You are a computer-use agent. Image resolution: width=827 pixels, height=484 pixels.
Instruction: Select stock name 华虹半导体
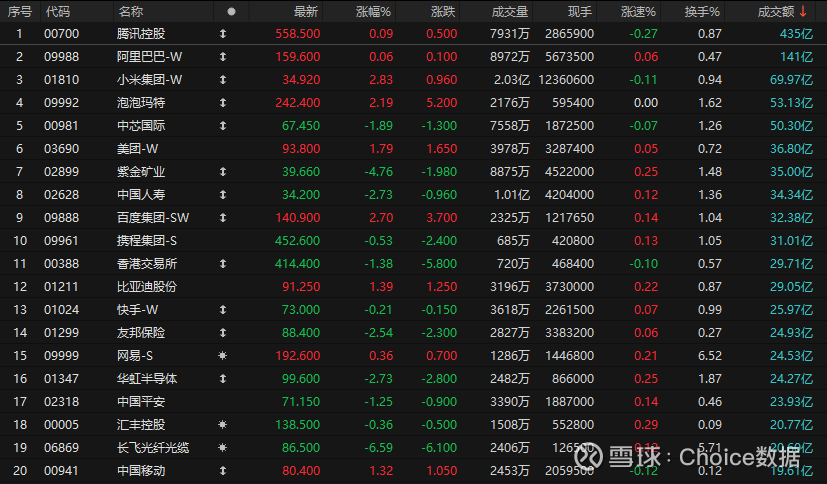(147, 379)
